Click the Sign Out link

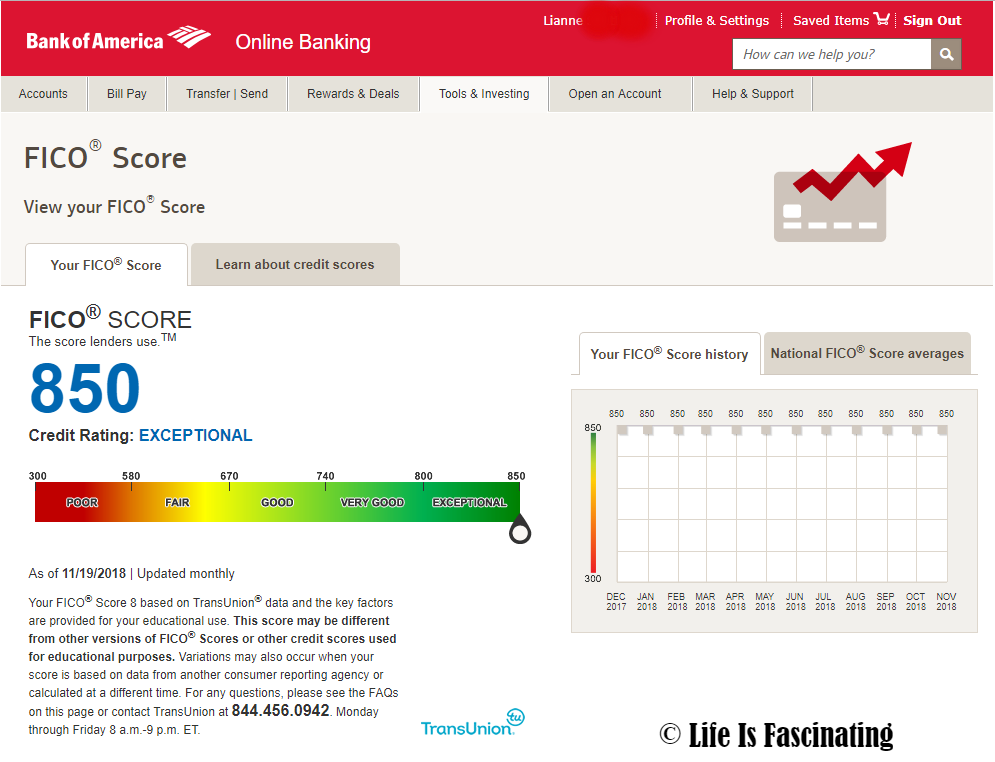tap(932, 20)
